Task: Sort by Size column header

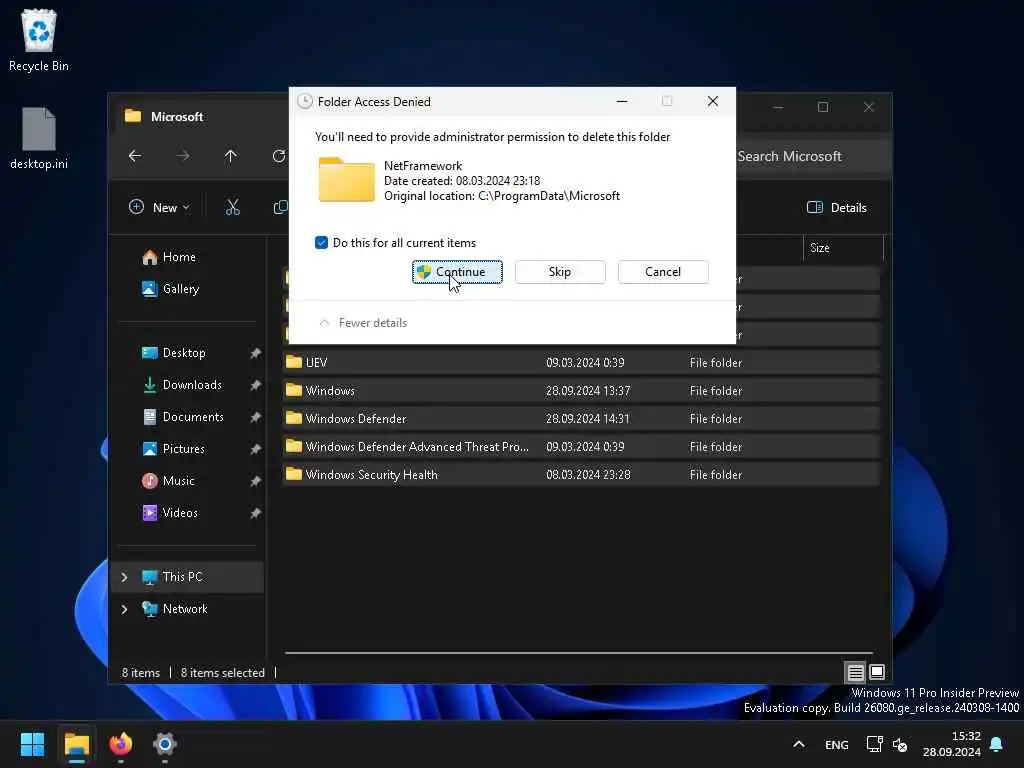Action: pyautogui.click(x=842, y=248)
